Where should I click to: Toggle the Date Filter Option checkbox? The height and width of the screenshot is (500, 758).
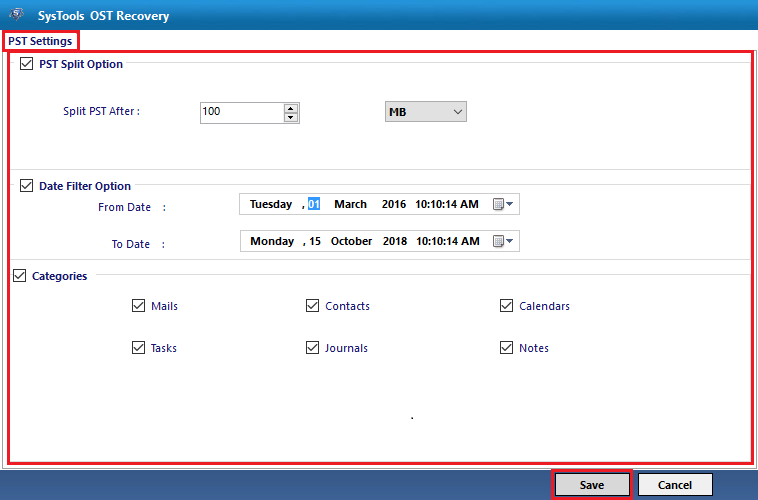(x=27, y=186)
